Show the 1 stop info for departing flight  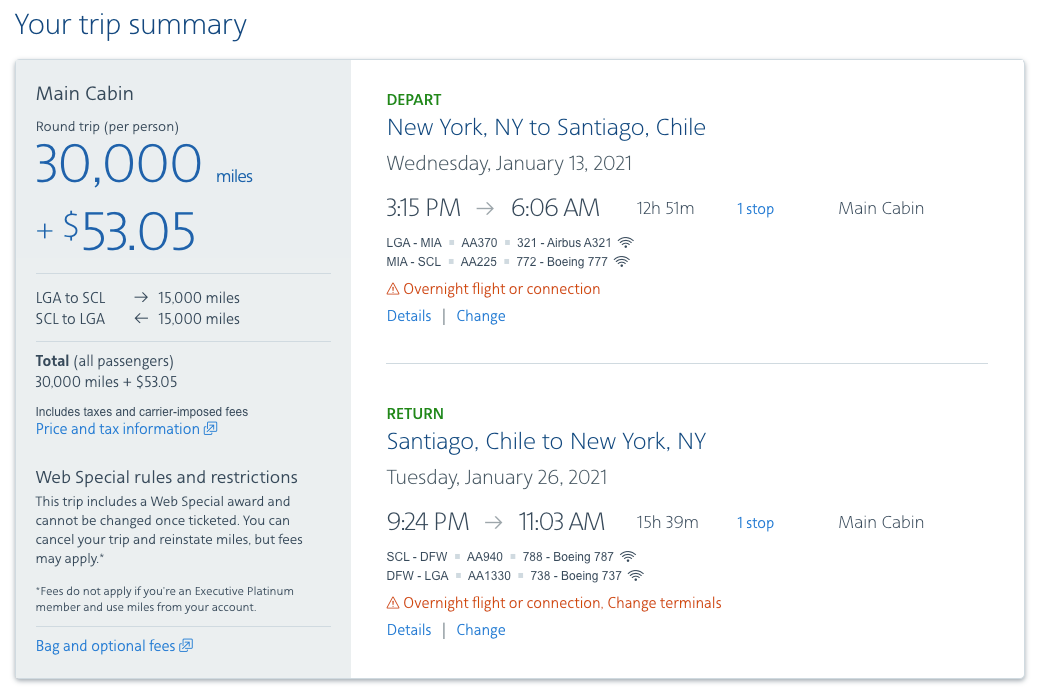click(755, 209)
